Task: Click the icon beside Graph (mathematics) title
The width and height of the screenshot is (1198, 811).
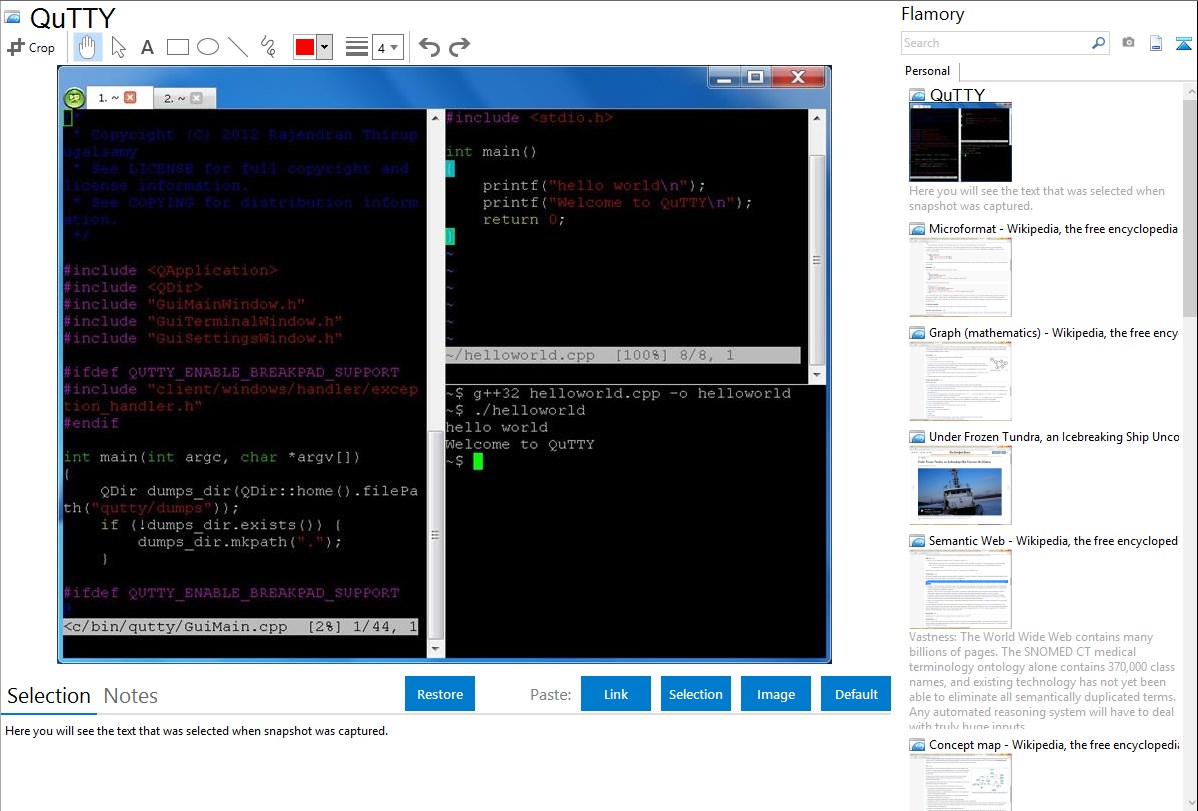Action: click(917, 333)
